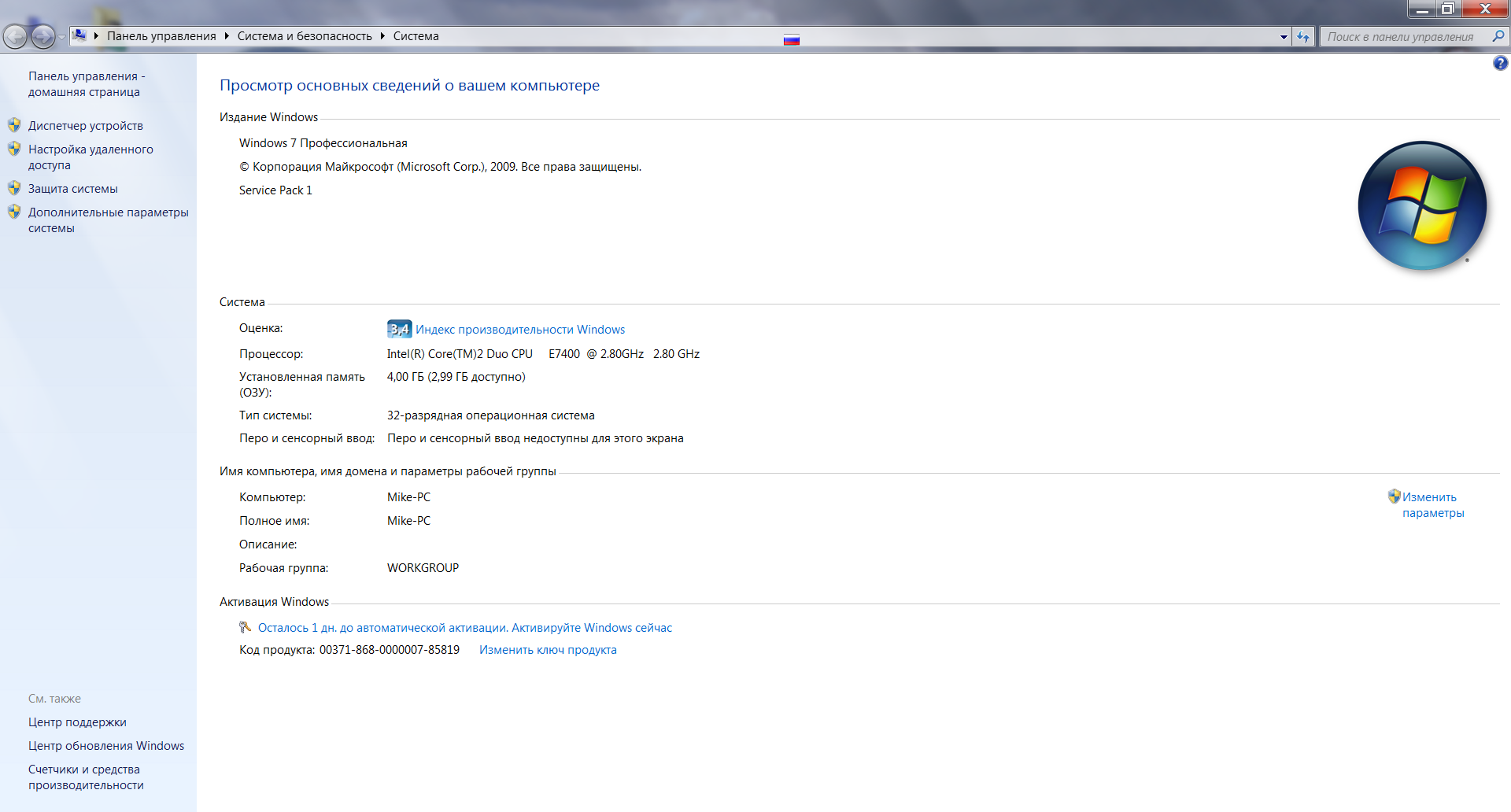This screenshot has width=1511, height=812.
Task: Open 'Панель управления - домашняя страница' link
Action: [87, 84]
